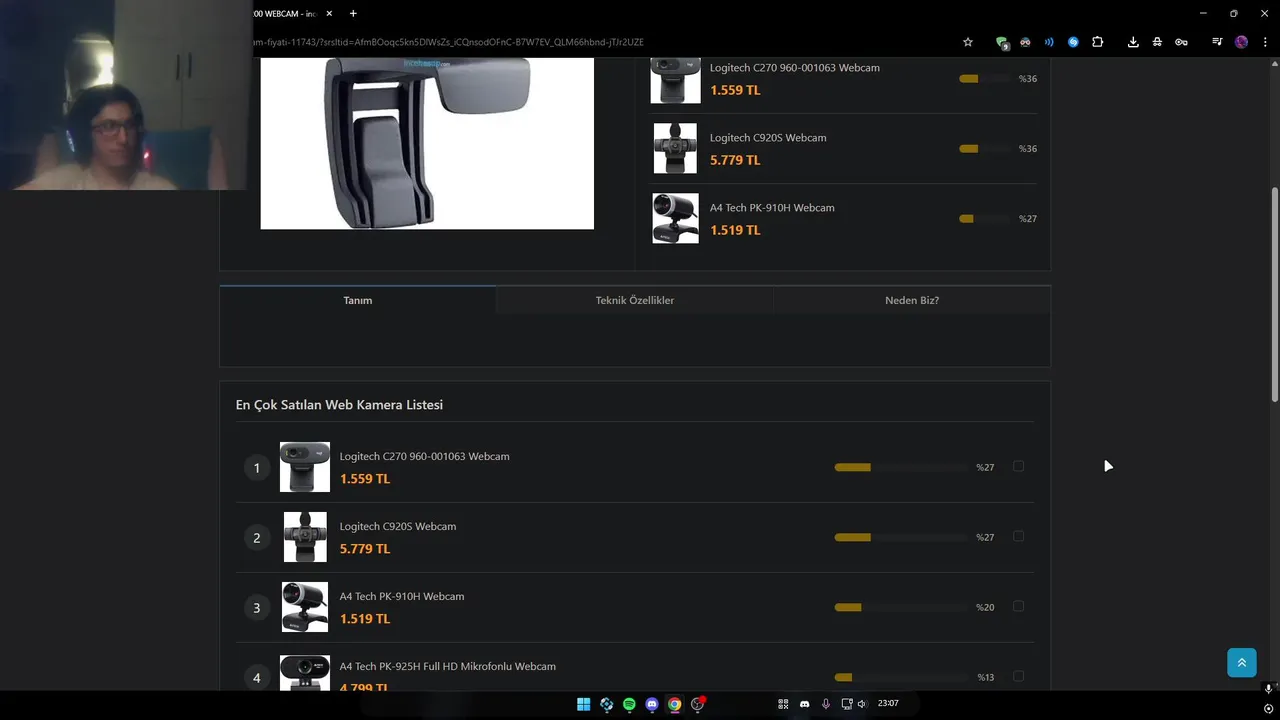Click rank 3 A4 Tech PK-910H list thumbnail

click(x=305, y=607)
